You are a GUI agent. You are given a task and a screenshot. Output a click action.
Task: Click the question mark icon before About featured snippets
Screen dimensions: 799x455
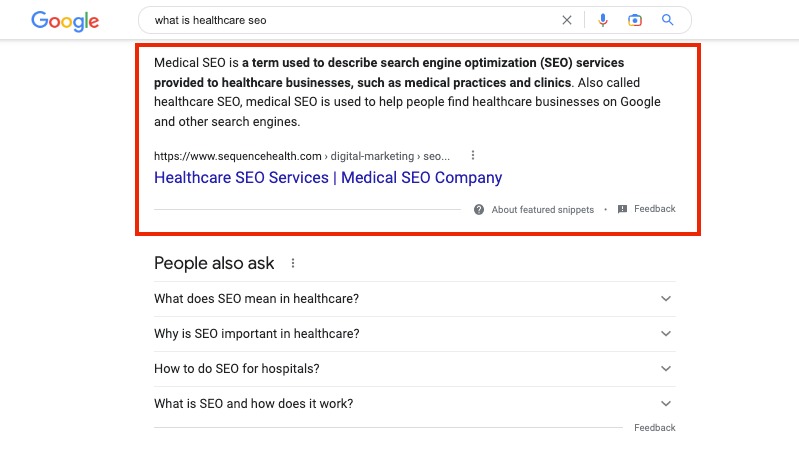(x=479, y=210)
